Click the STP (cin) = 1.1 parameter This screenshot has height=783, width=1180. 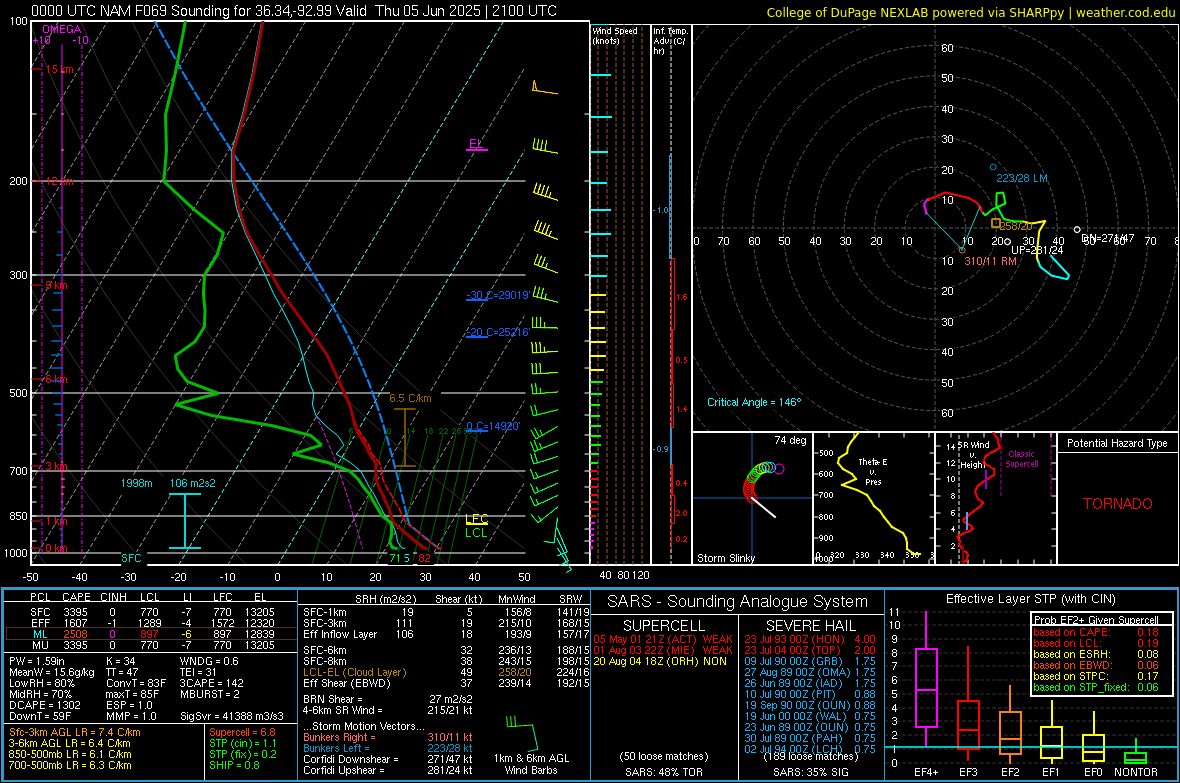click(243, 744)
